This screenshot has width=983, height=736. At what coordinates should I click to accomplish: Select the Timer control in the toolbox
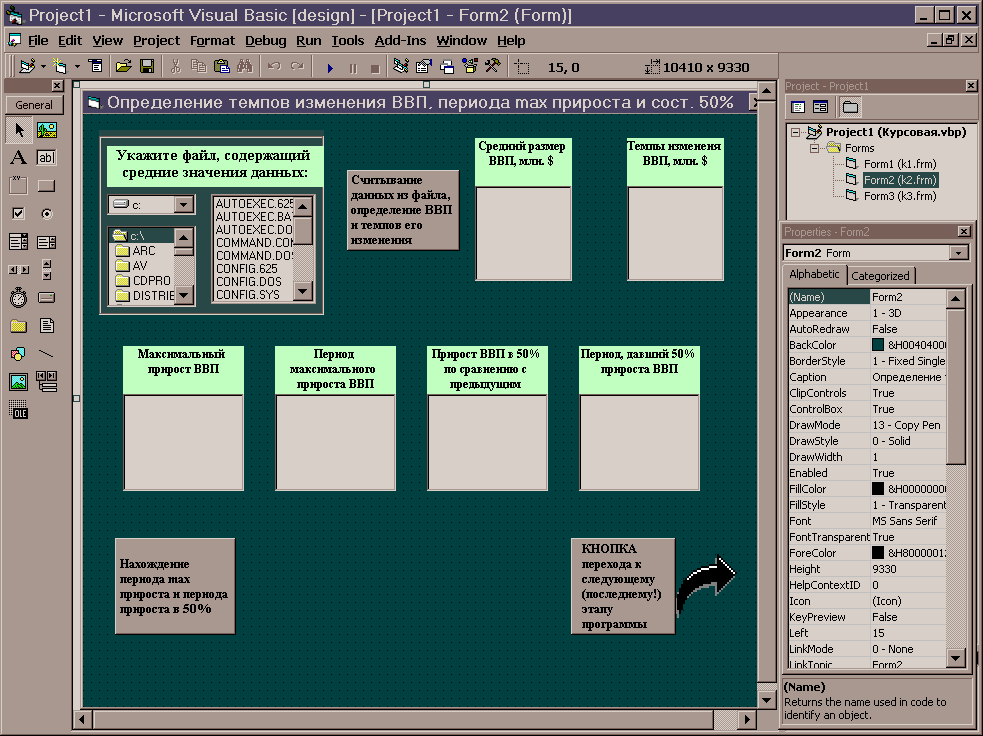coord(18,298)
